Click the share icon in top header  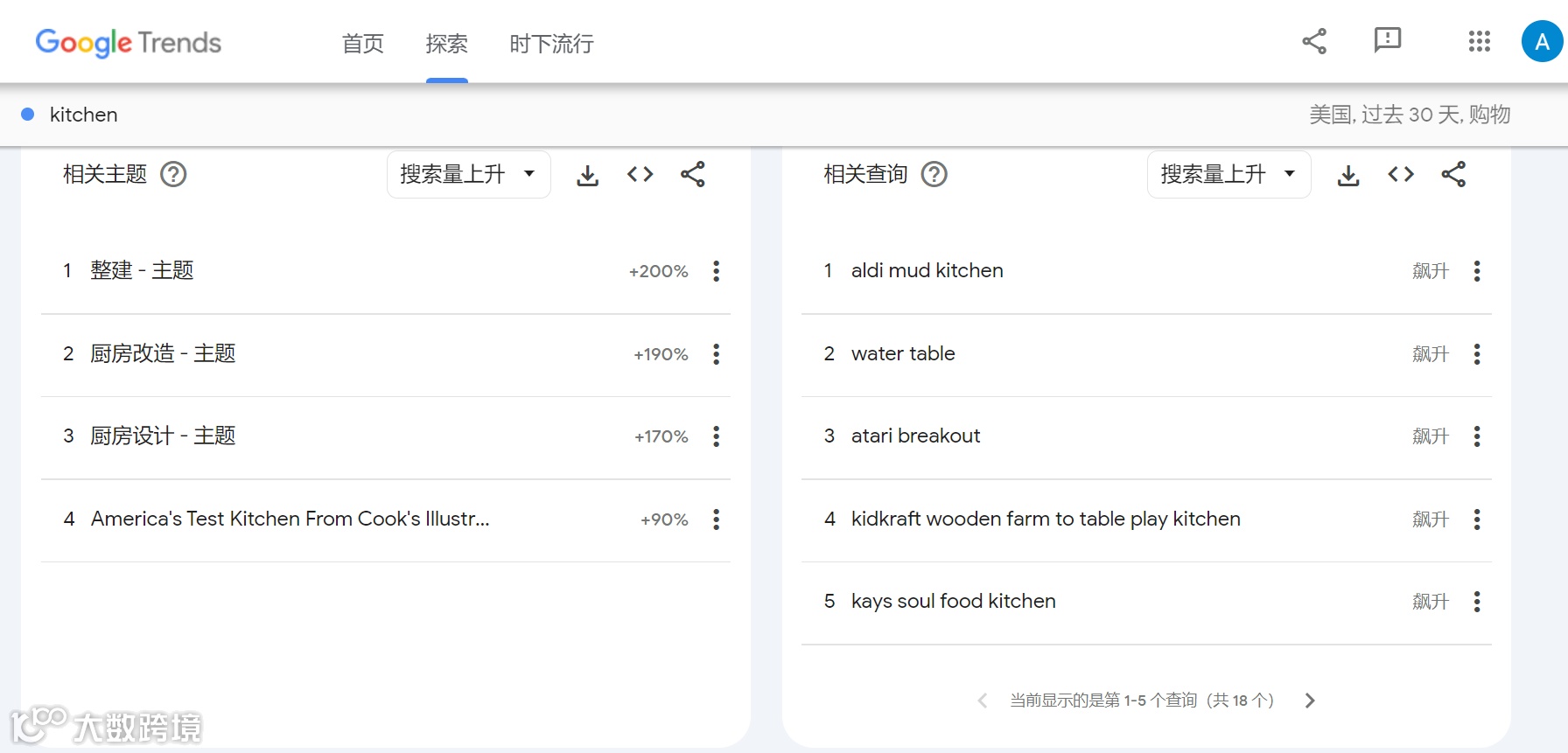click(1314, 41)
